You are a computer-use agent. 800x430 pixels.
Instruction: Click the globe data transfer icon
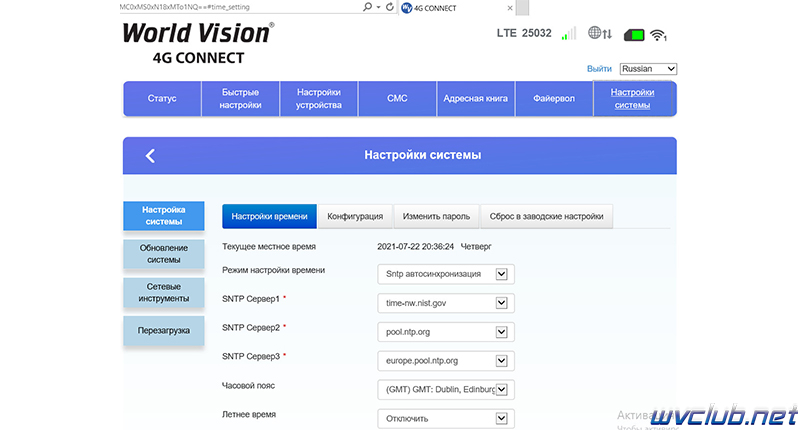tap(599, 34)
